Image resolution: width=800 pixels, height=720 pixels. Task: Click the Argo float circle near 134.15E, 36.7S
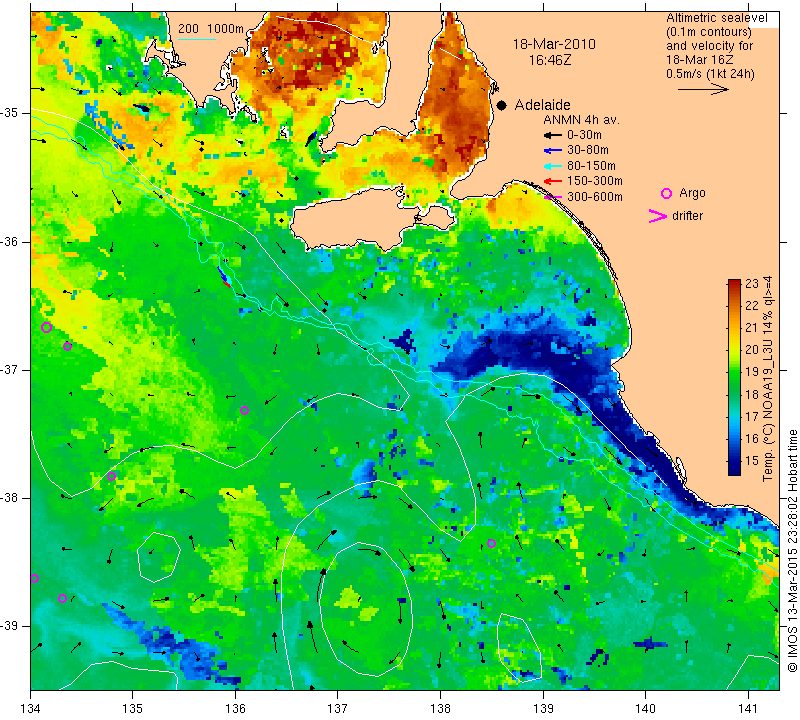coord(46,328)
